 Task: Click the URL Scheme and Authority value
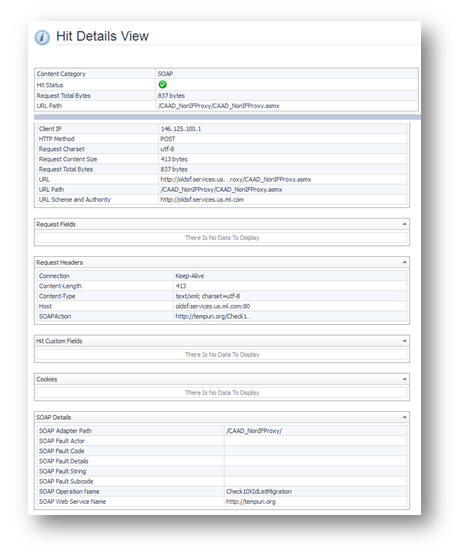[x=202, y=200]
